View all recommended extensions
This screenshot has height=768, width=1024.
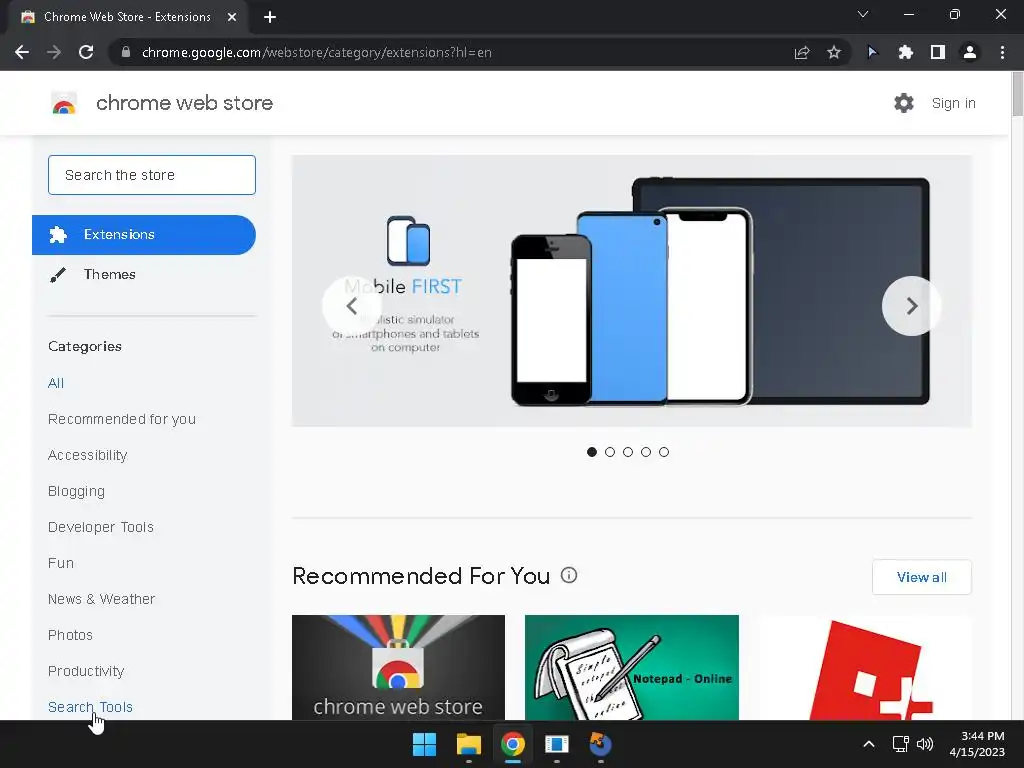(x=921, y=577)
